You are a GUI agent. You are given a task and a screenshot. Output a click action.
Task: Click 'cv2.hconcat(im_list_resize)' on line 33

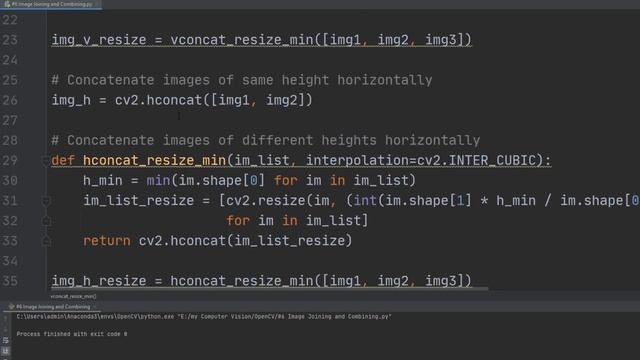[245, 241]
